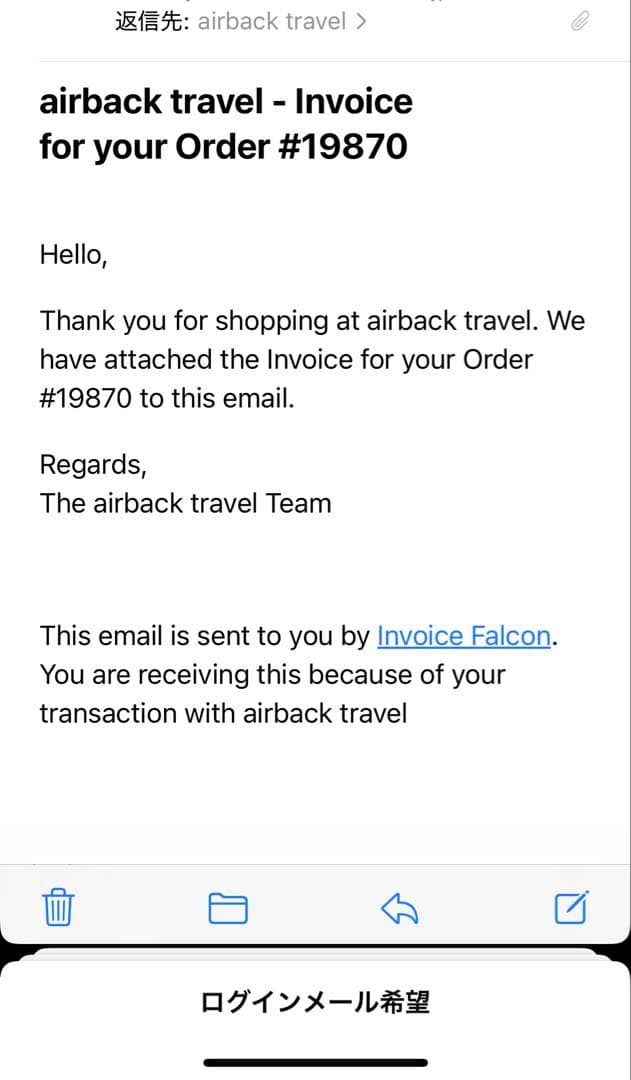This screenshot has width=631, height=1080.
Task: Start a new email with the compose icon
Action: tap(570, 908)
